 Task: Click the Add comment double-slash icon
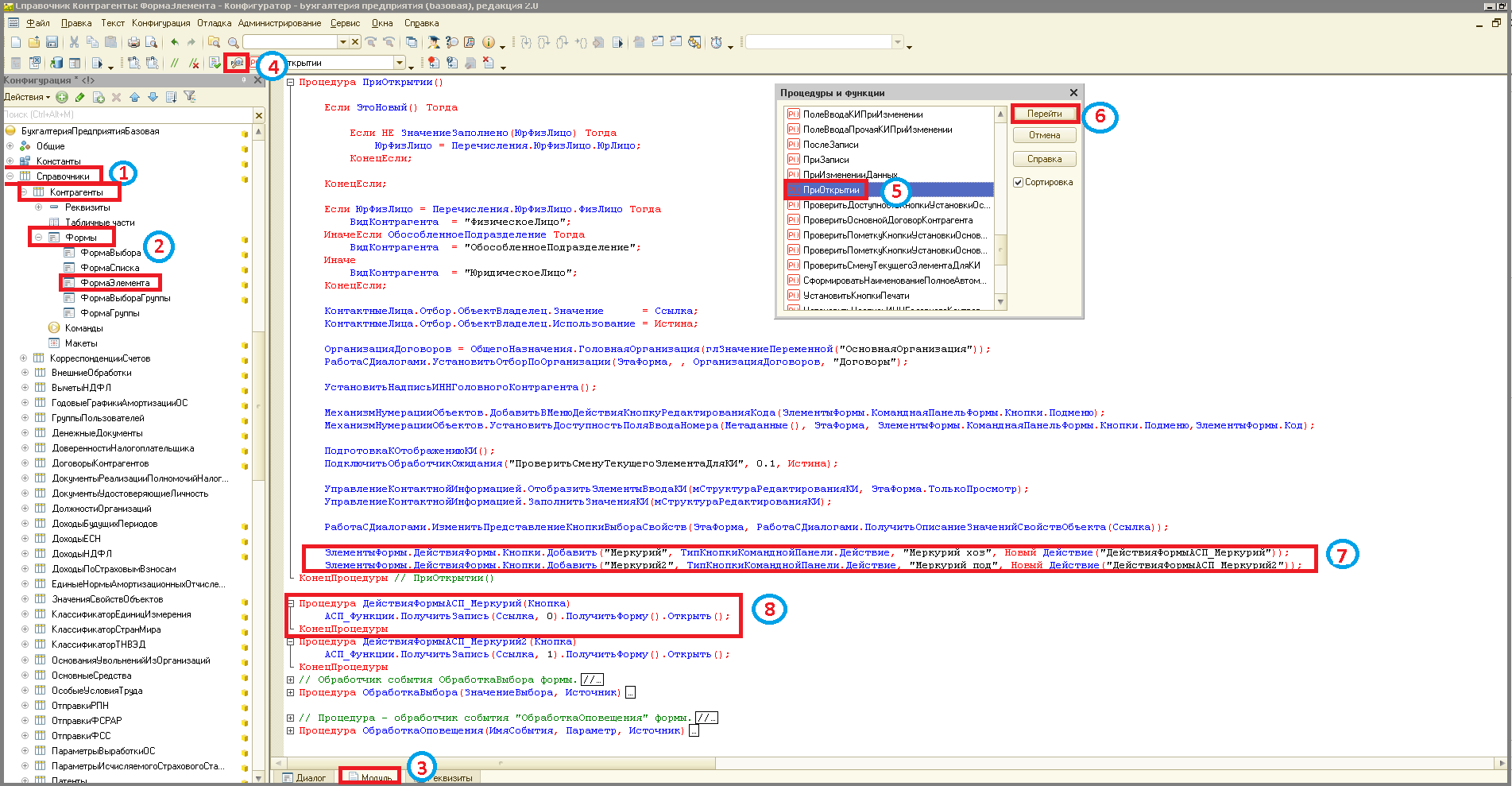coord(175,63)
